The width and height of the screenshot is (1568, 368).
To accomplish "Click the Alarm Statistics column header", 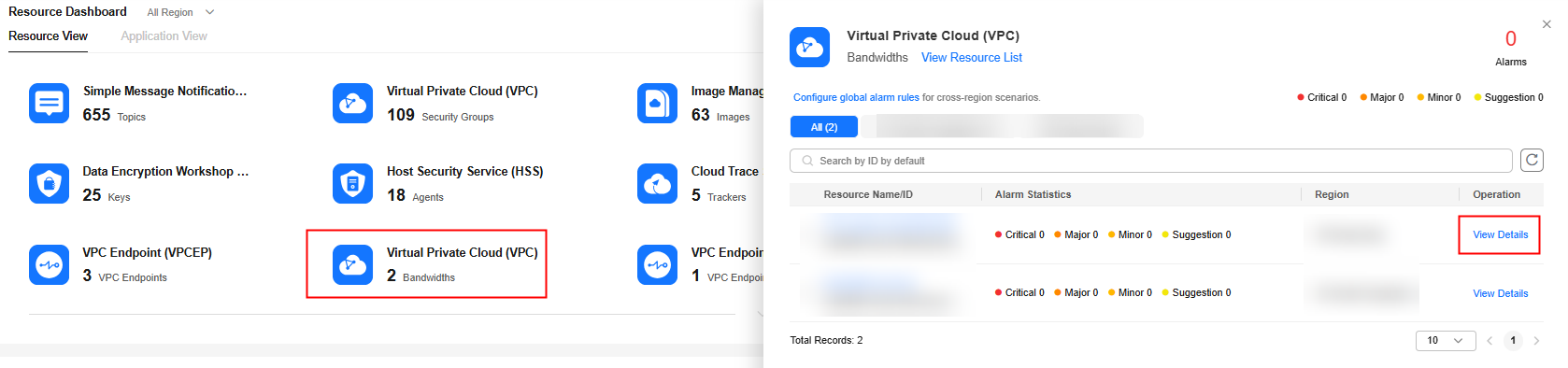I will point(1033,194).
